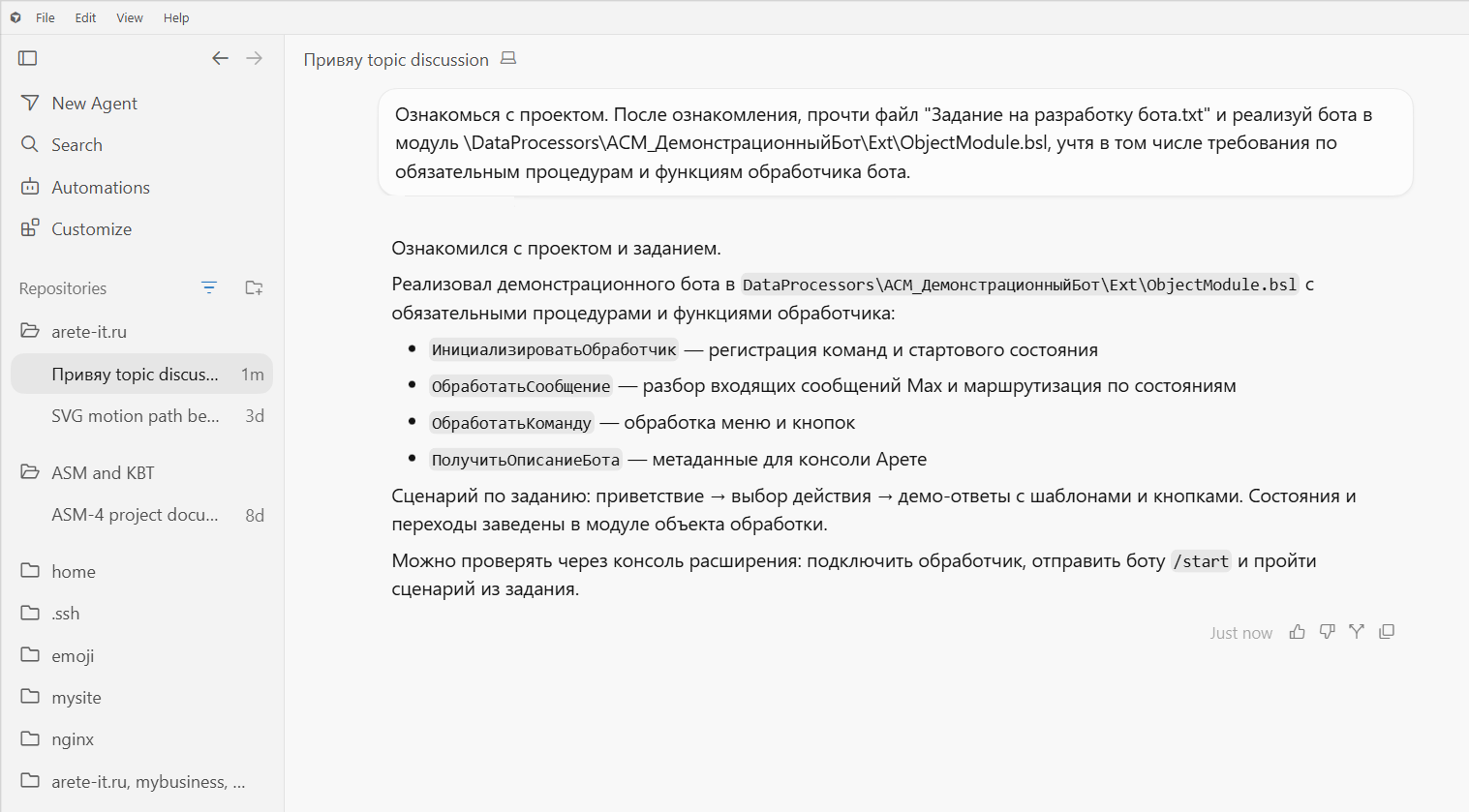Open the Repositories filter icon
The image size is (1469, 812).
click(x=209, y=287)
